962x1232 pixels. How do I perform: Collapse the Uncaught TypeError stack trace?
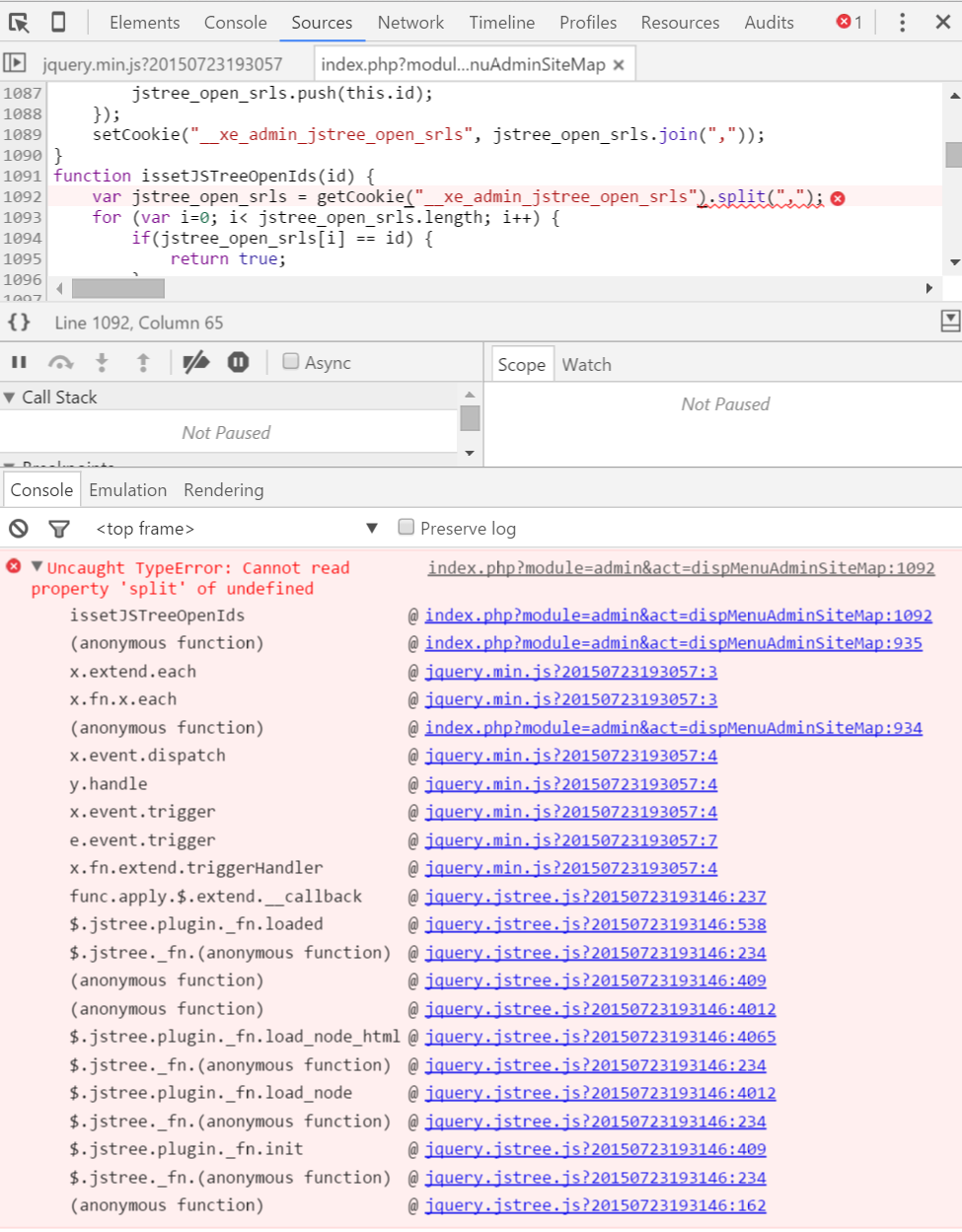(x=37, y=567)
